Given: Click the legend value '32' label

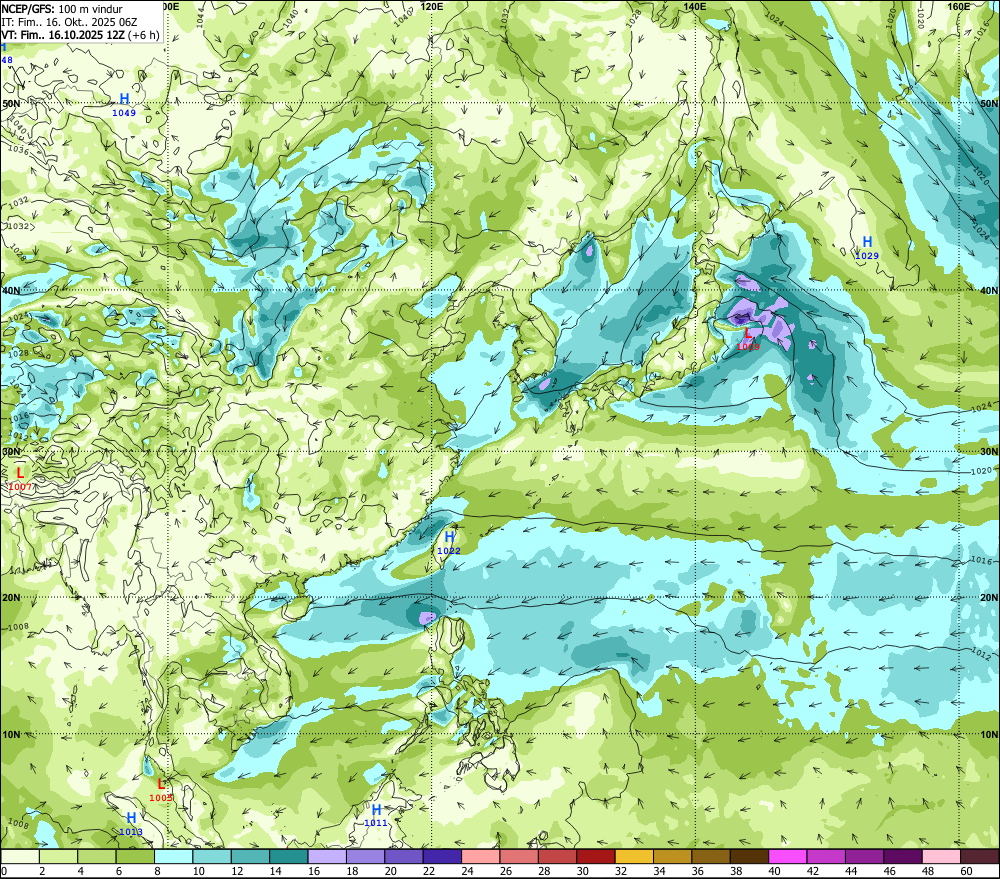Looking at the screenshot, I should (621, 871).
